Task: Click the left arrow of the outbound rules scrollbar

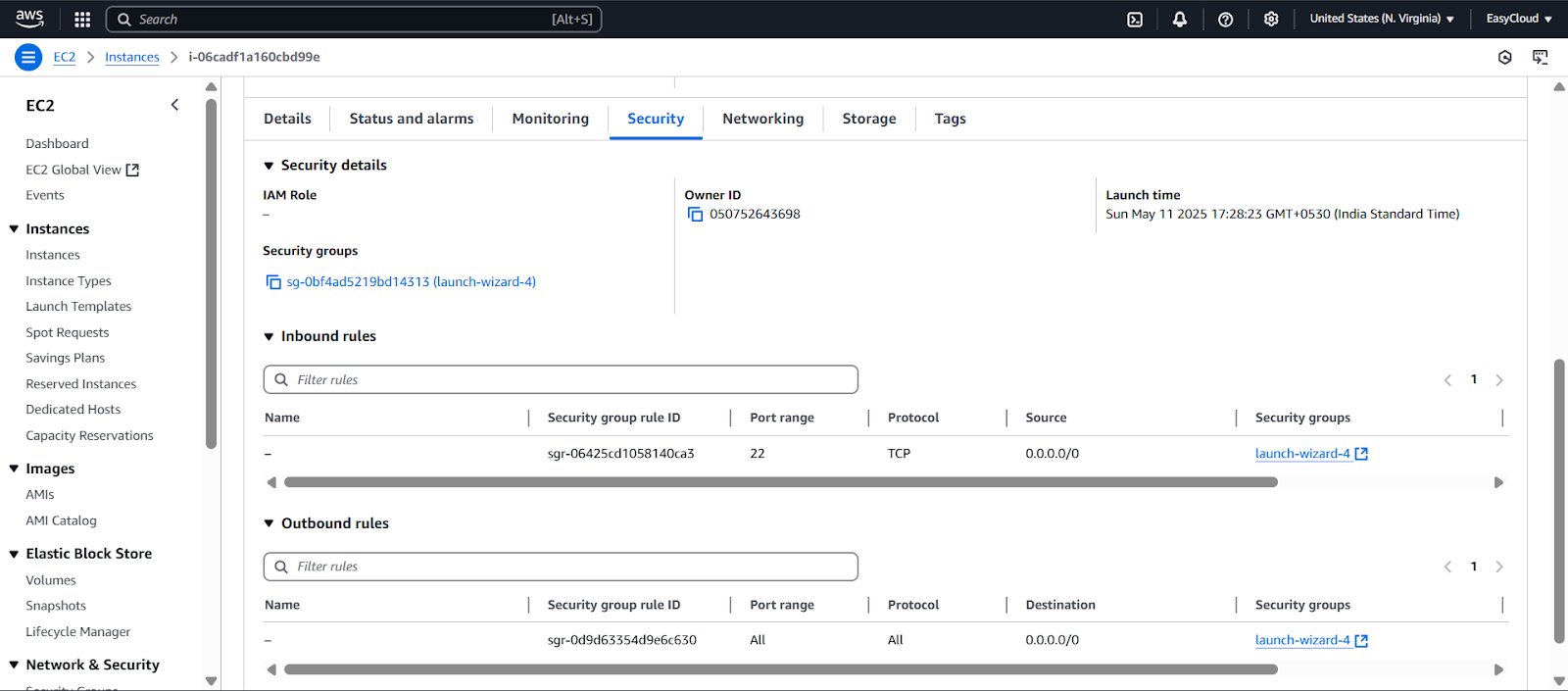Action: [x=271, y=669]
